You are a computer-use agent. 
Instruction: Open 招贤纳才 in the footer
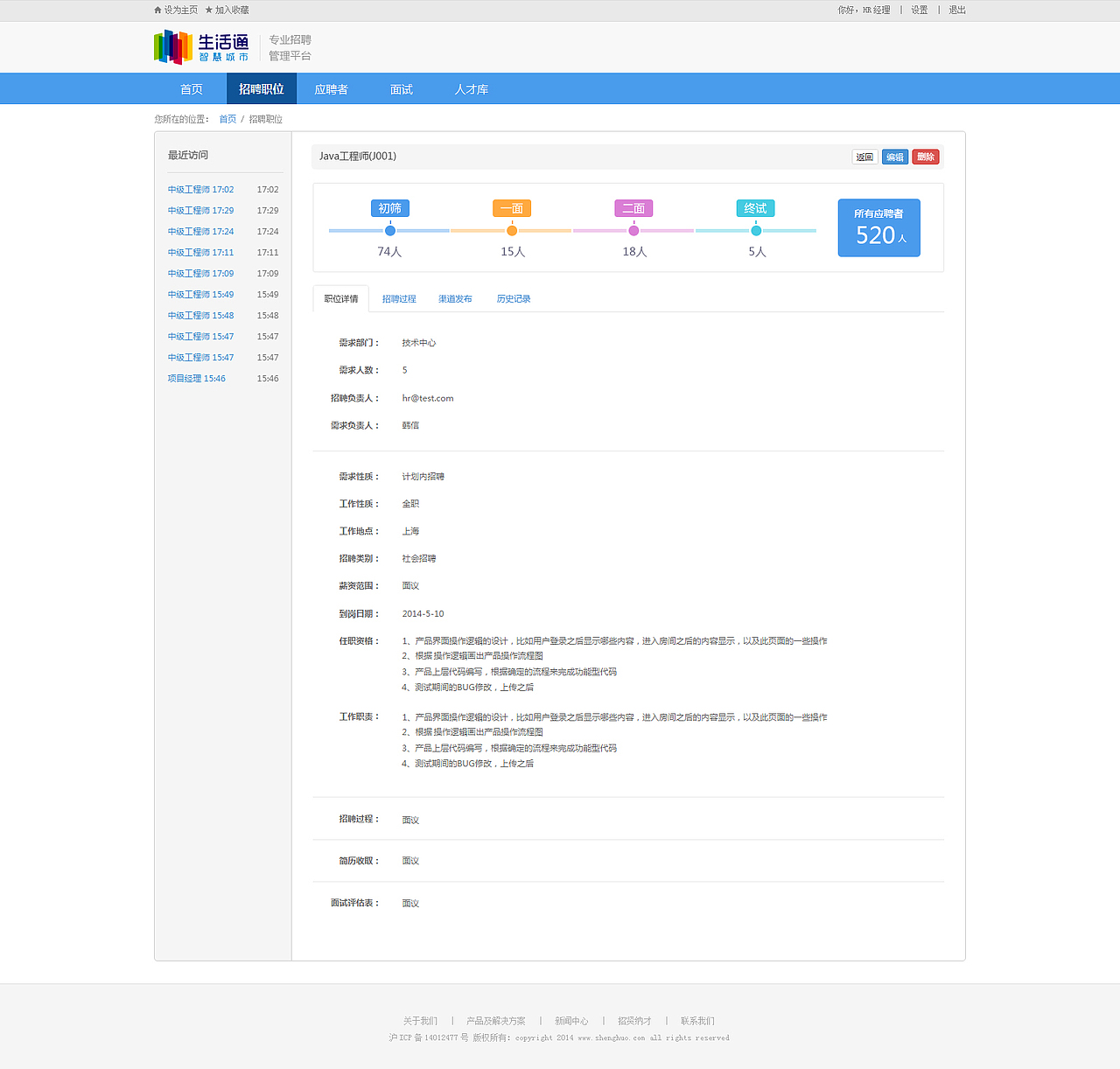point(634,1021)
